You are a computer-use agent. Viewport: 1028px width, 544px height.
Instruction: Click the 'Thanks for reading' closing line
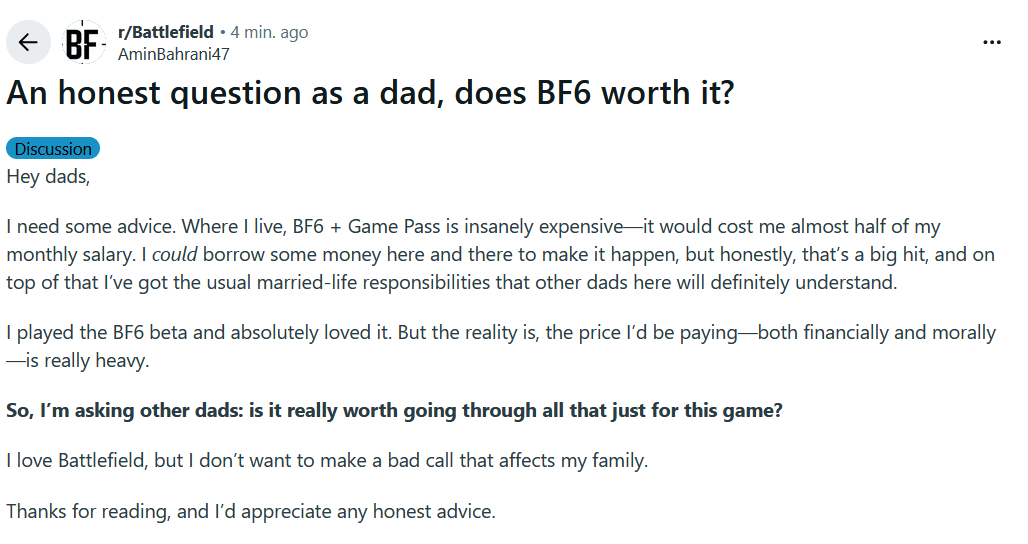click(251, 511)
